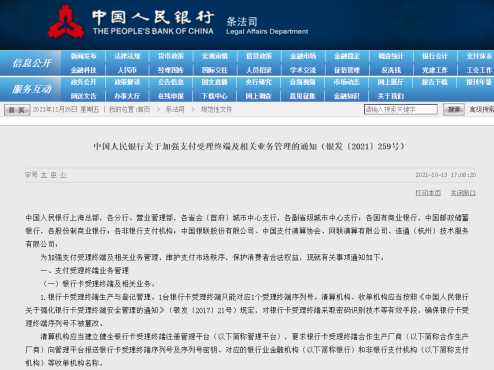Open the 货币政策 navigation item
The height and width of the screenshot is (370, 494).
(x=171, y=56)
